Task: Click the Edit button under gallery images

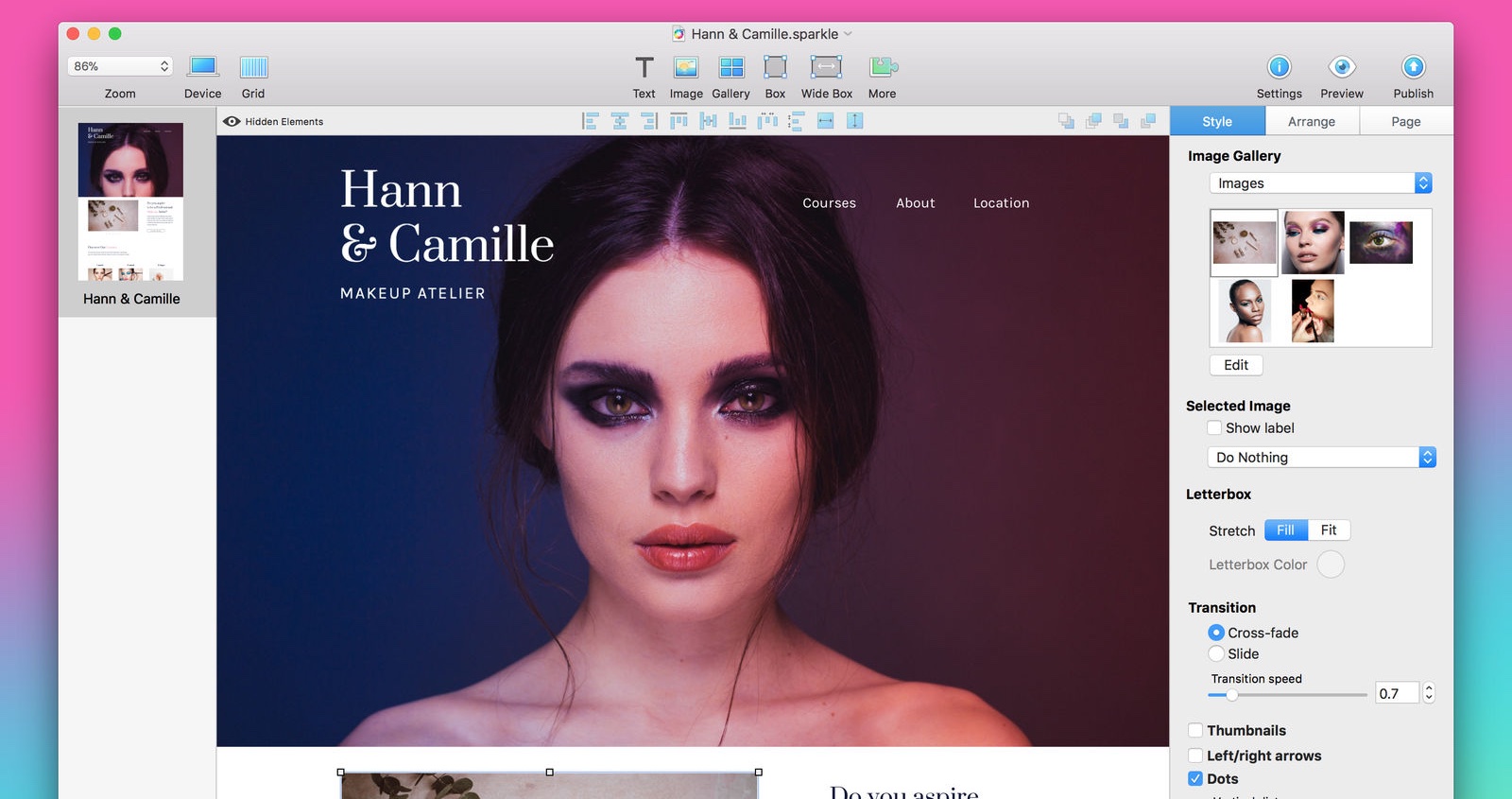Action: tap(1235, 365)
